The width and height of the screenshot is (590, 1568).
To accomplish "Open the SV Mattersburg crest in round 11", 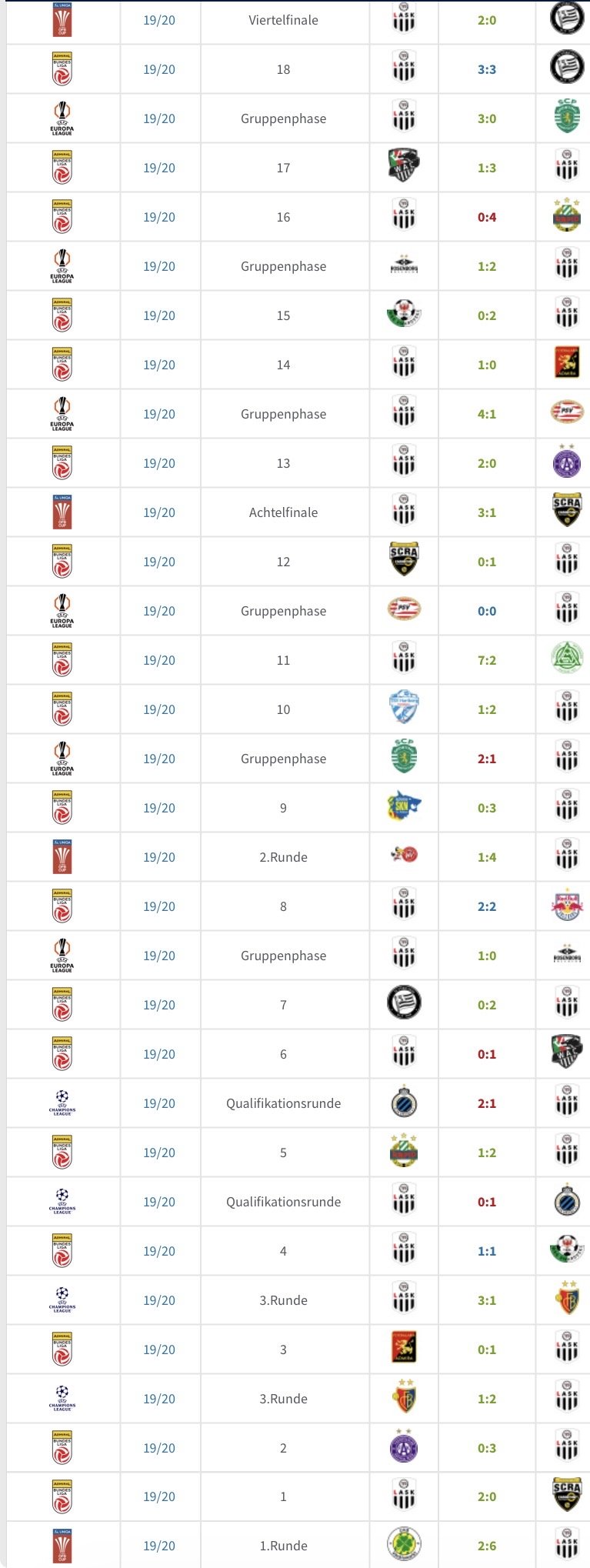I will [567, 660].
